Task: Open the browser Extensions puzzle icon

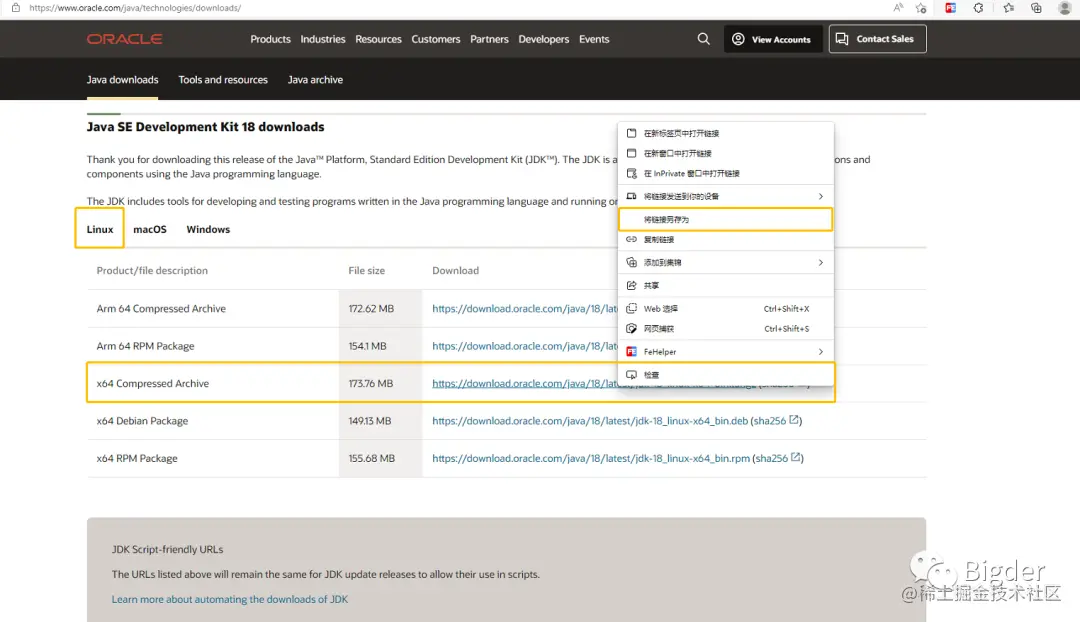Action: point(978,8)
